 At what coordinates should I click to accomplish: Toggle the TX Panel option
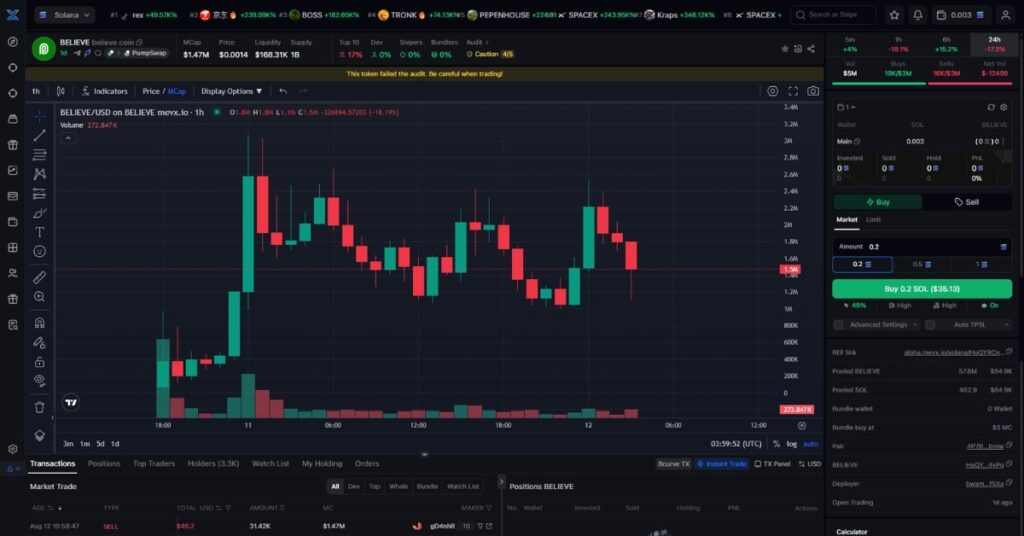tap(773, 464)
